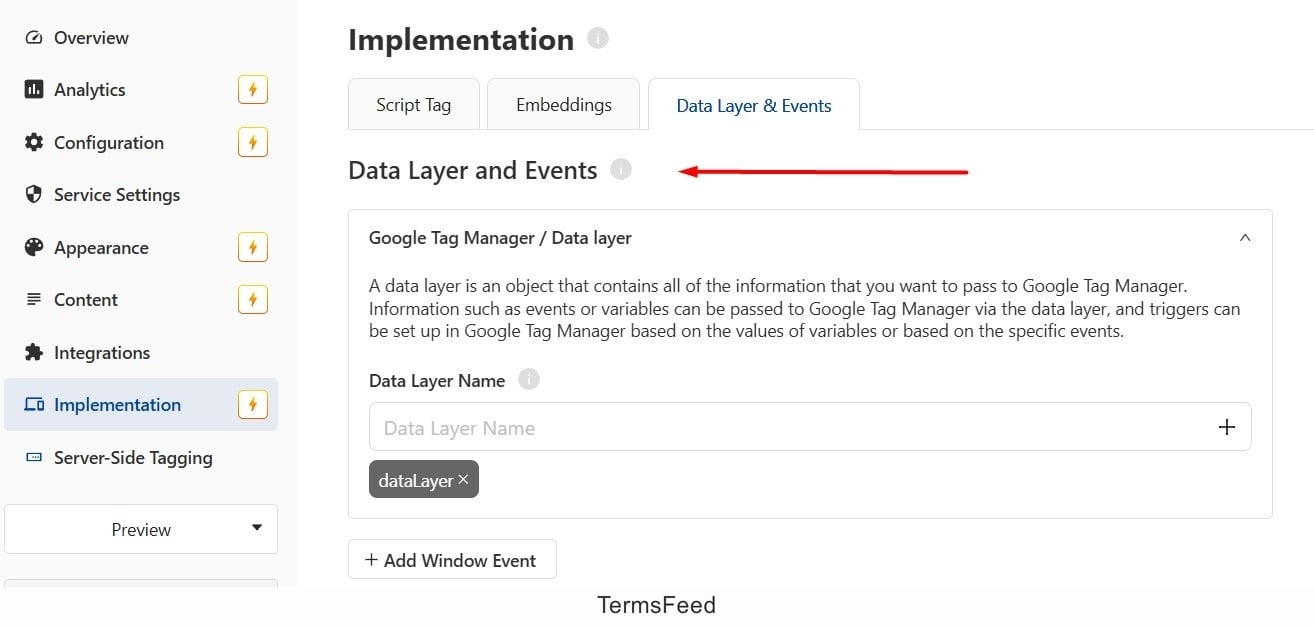Switch to the Embeddings tab
1314x626 pixels.
point(564,104)
